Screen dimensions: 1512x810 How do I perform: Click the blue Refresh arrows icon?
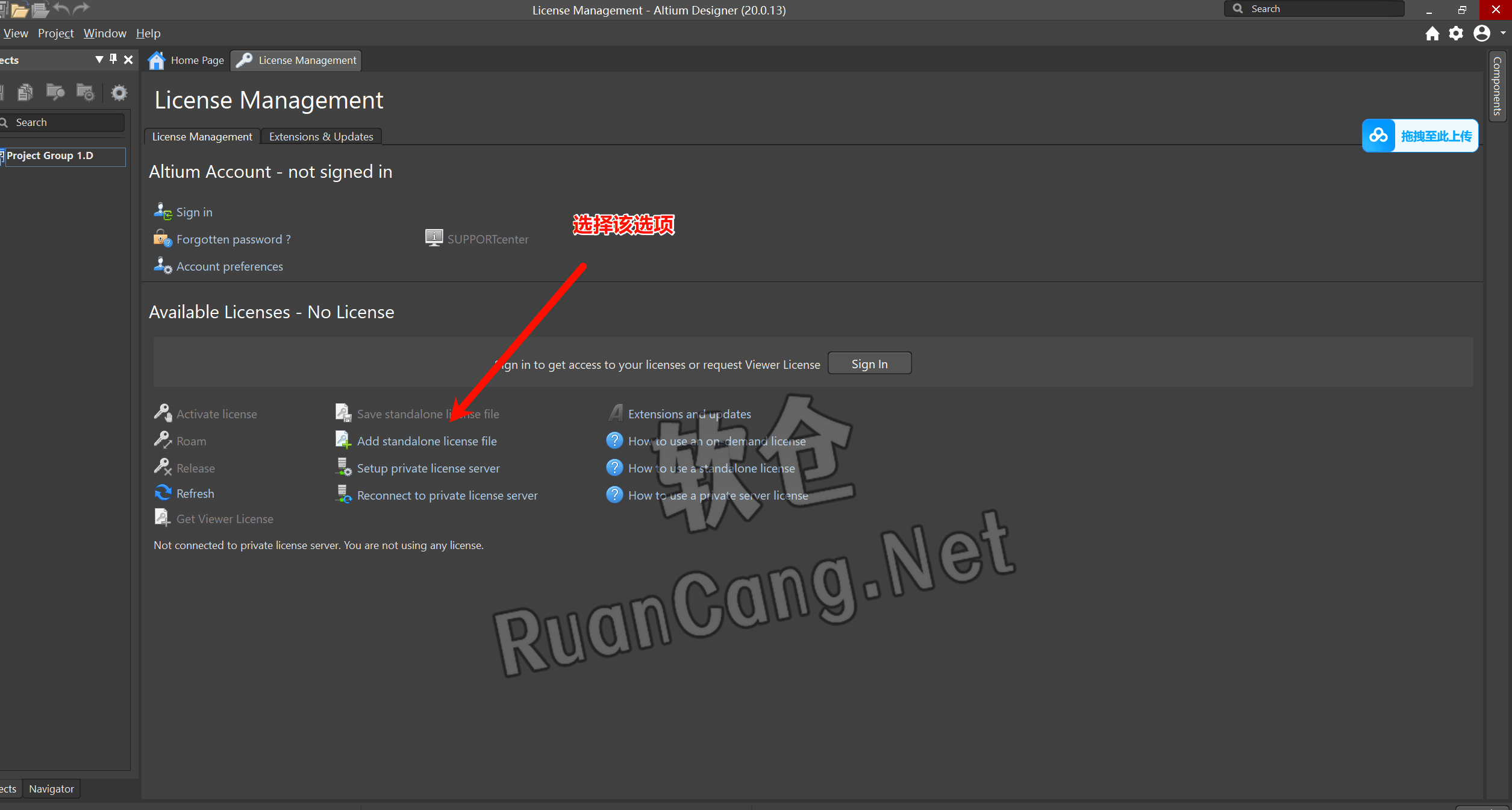pos(163,493)
